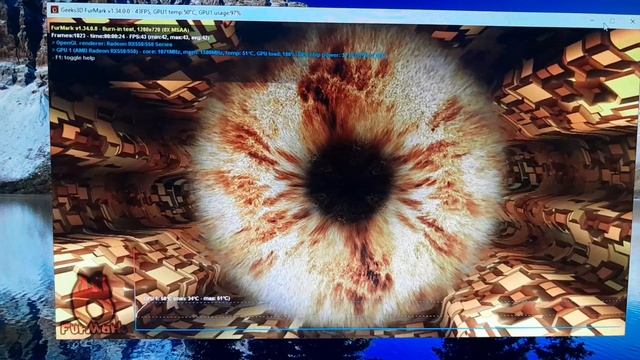Click the dark center of the furry donut
640x360 pixels.
[x=350, y=182]
